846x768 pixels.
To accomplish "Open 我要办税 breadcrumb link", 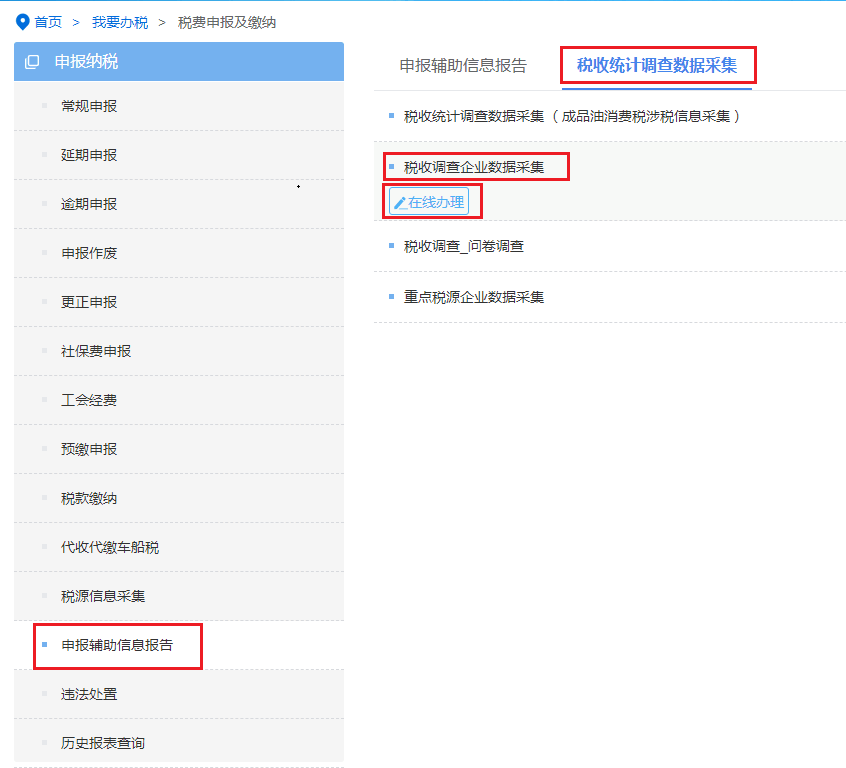I will [x=120, y=22].
